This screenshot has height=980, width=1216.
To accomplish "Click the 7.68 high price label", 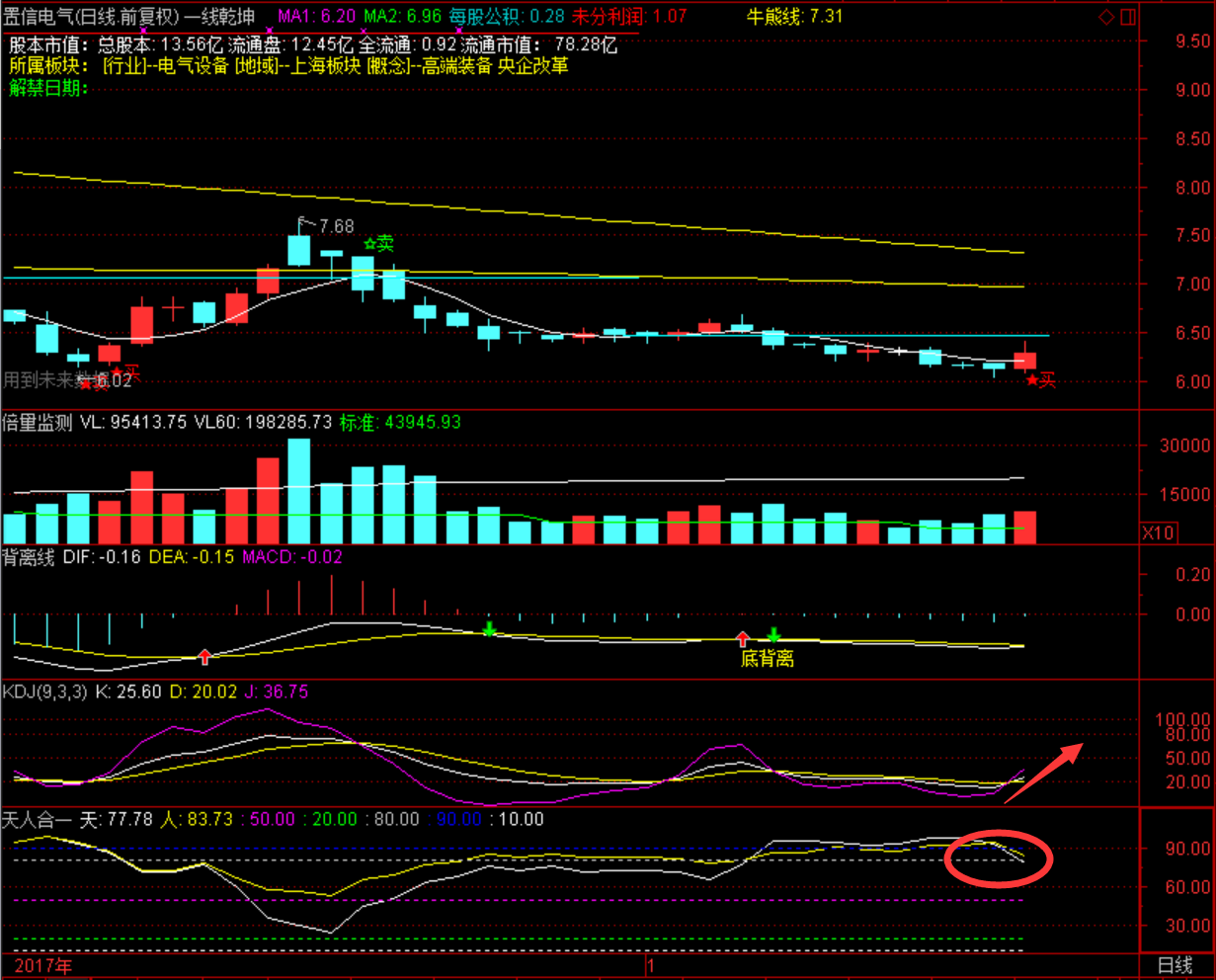I will [x=336, y=226].
